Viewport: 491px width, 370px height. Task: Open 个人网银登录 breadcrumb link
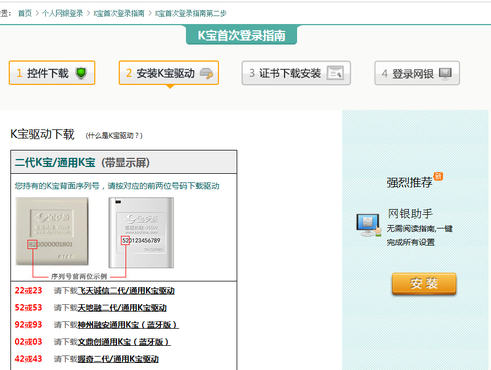pos(62,13)
